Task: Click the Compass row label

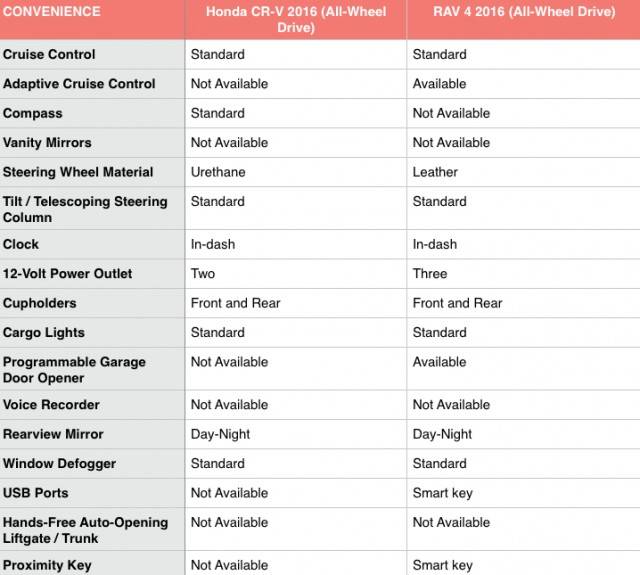Action: pyautogui.click(x=33, y=113)
